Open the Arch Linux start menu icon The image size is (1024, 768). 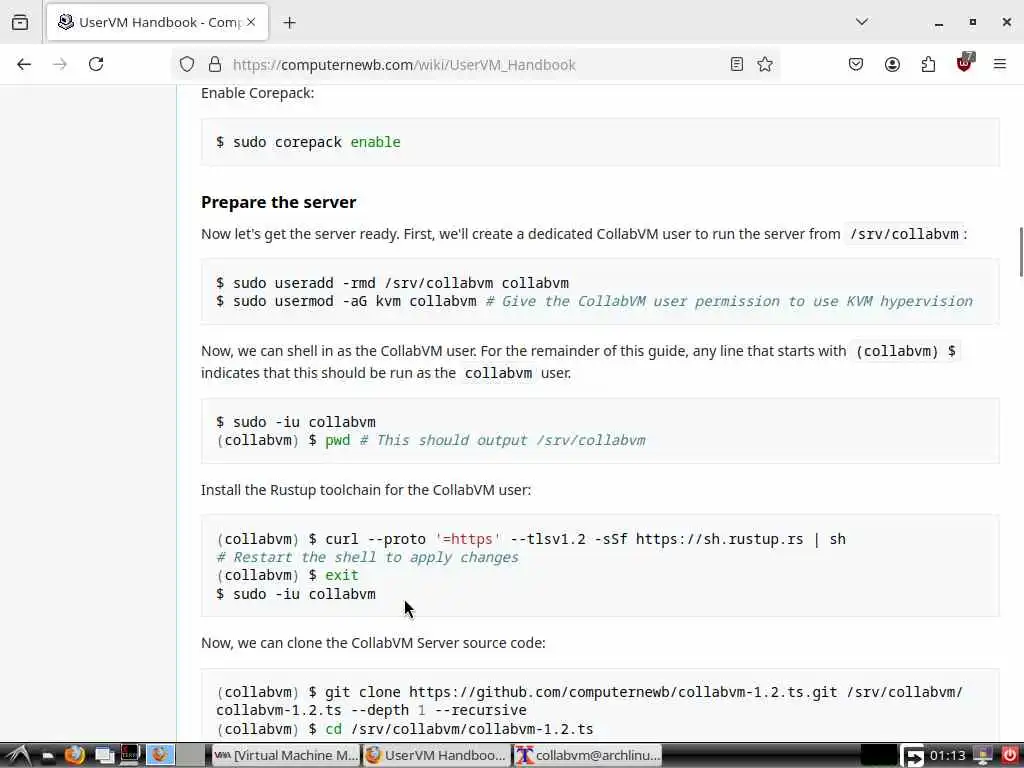(17, 756)
